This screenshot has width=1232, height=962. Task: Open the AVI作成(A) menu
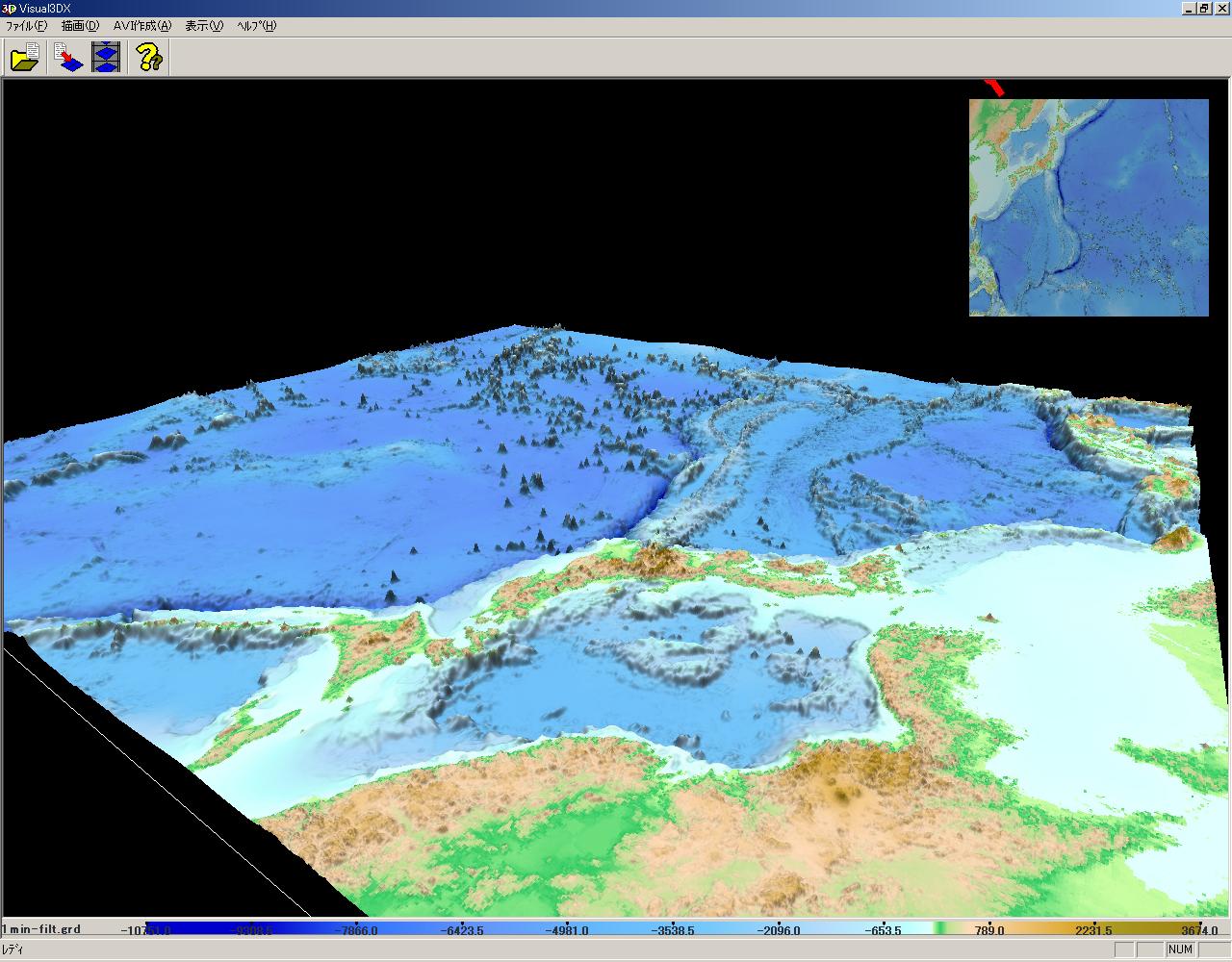[141, 26]
